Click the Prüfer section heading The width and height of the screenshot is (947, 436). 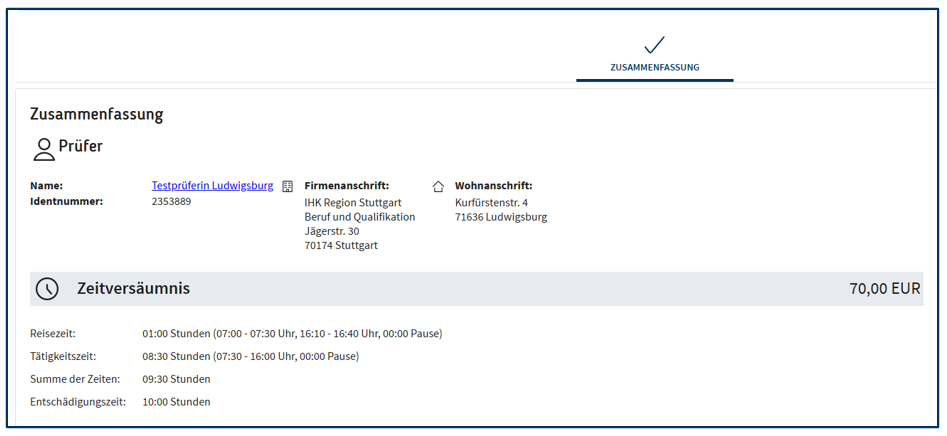[80, 147]
